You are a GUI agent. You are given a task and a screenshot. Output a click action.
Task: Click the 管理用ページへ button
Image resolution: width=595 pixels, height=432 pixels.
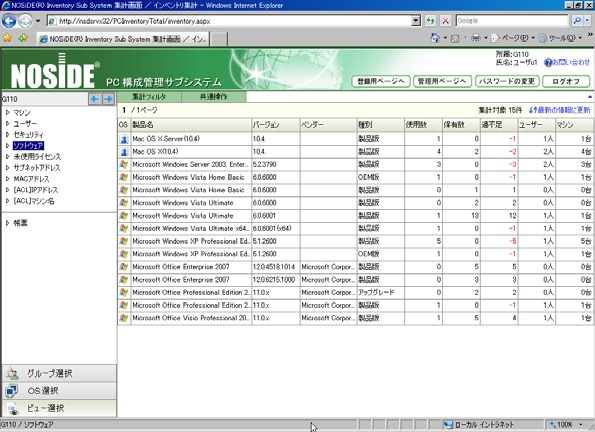click(442, 81)
